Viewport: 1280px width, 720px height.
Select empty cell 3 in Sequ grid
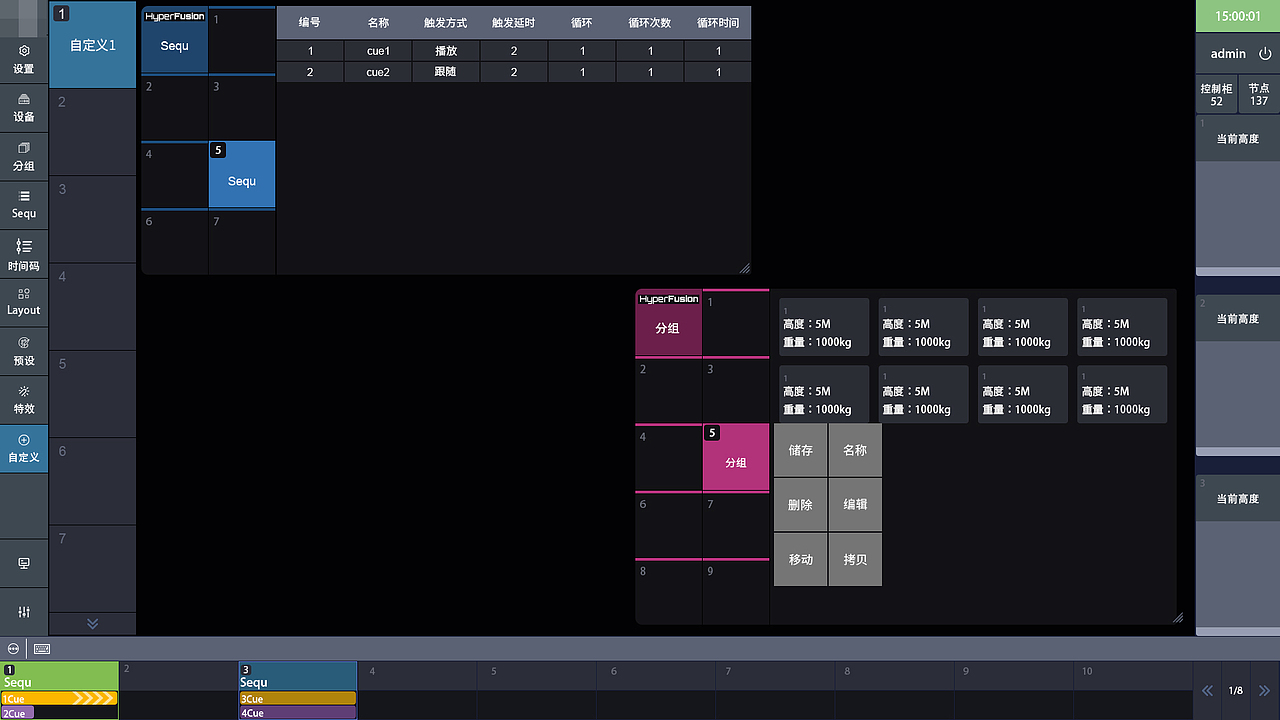pyautogui.click(x=242, y=108)
